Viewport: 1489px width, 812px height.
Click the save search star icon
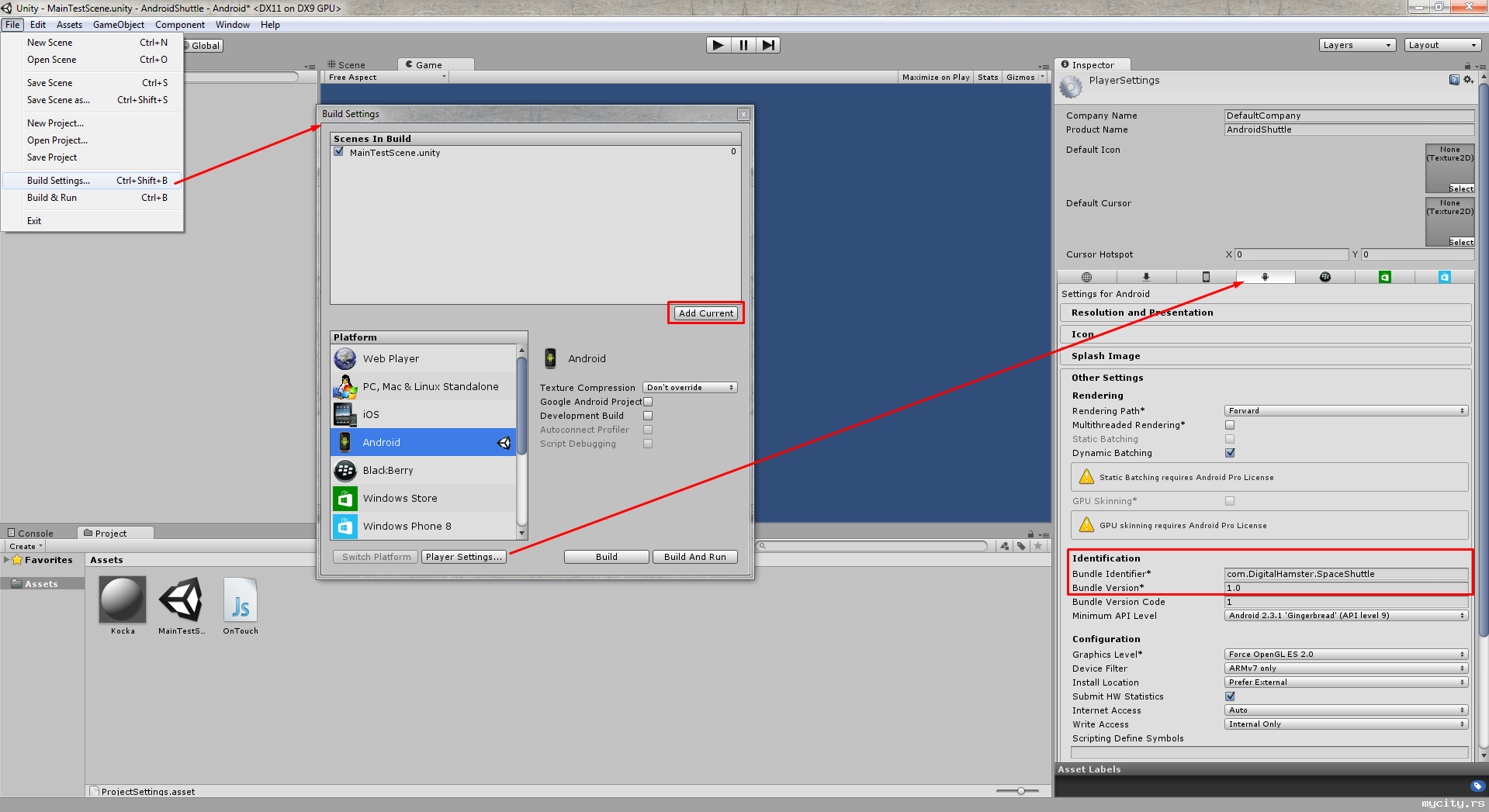pyautogui.click(x=1038, y=546)
